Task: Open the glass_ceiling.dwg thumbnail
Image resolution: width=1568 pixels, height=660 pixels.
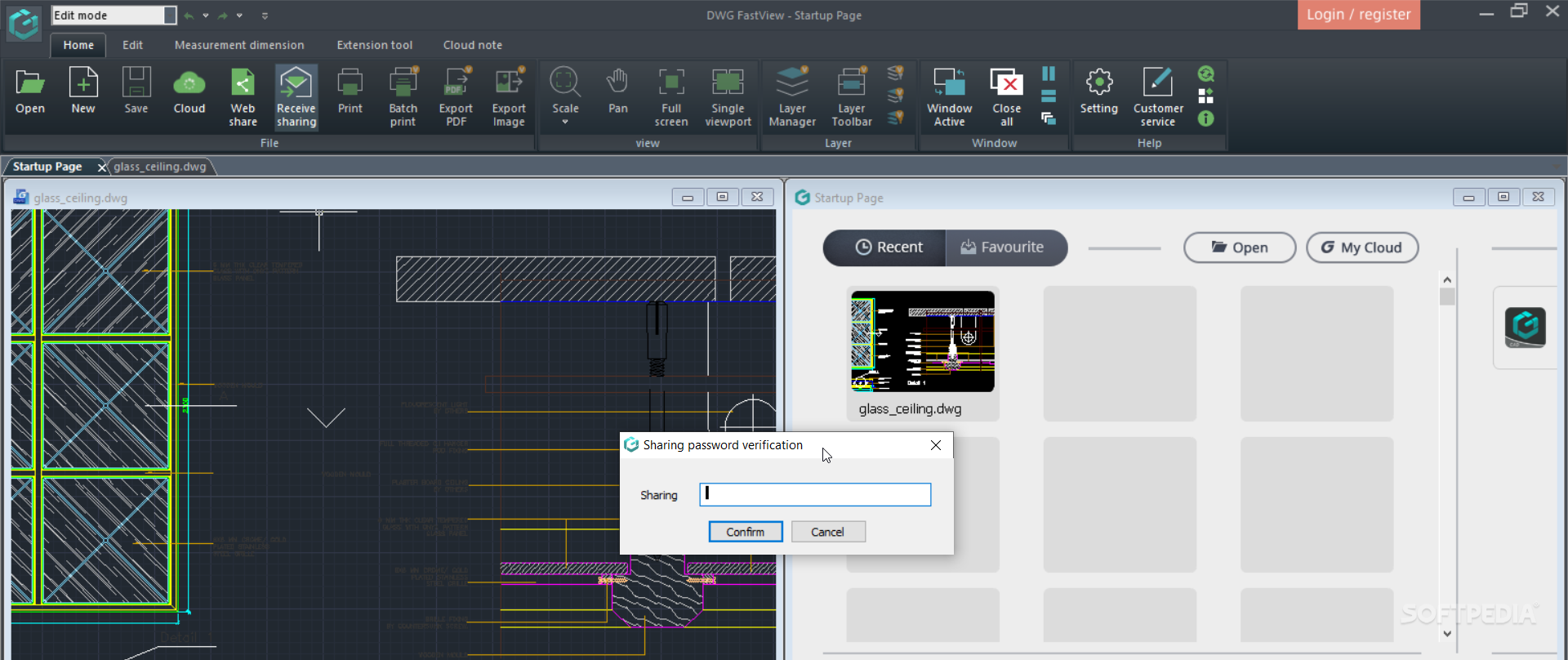Action: (923, 341)
